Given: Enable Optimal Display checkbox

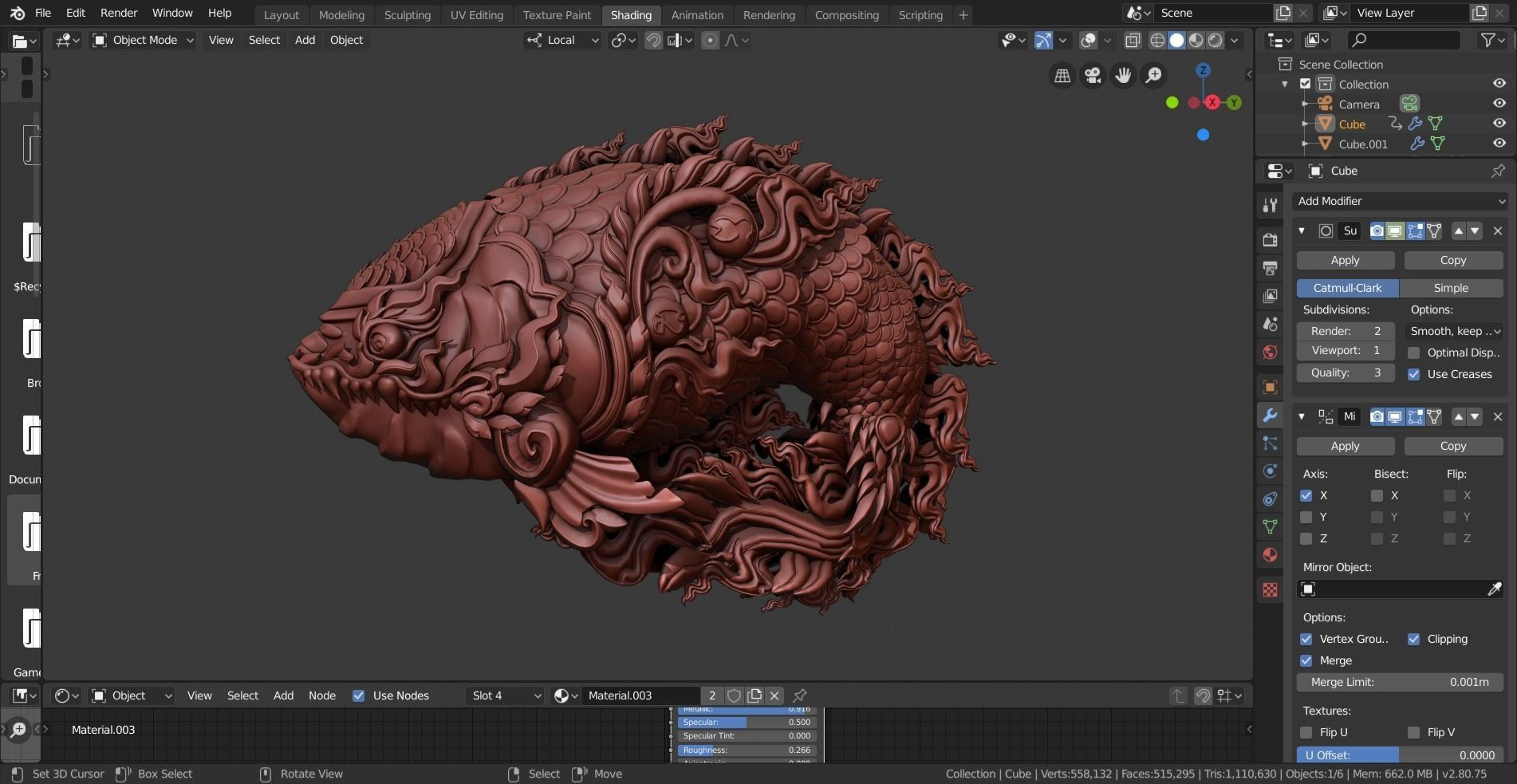Looking at the screenshot, I should pos(1413,353).
